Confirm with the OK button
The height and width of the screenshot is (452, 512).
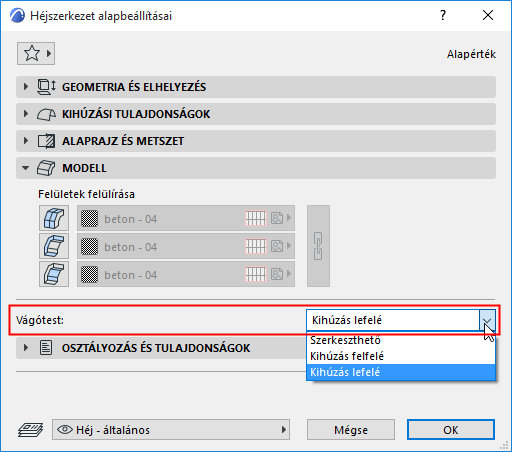tap(451, 430)
